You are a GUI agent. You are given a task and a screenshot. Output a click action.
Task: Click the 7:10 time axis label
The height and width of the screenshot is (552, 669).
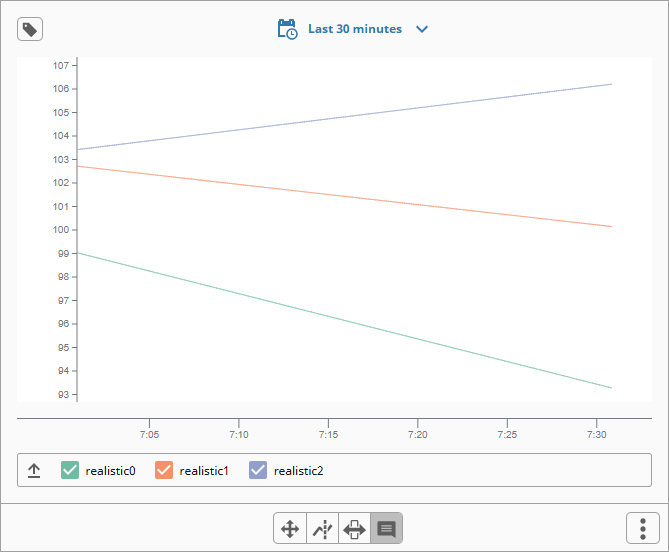[239, 434]
